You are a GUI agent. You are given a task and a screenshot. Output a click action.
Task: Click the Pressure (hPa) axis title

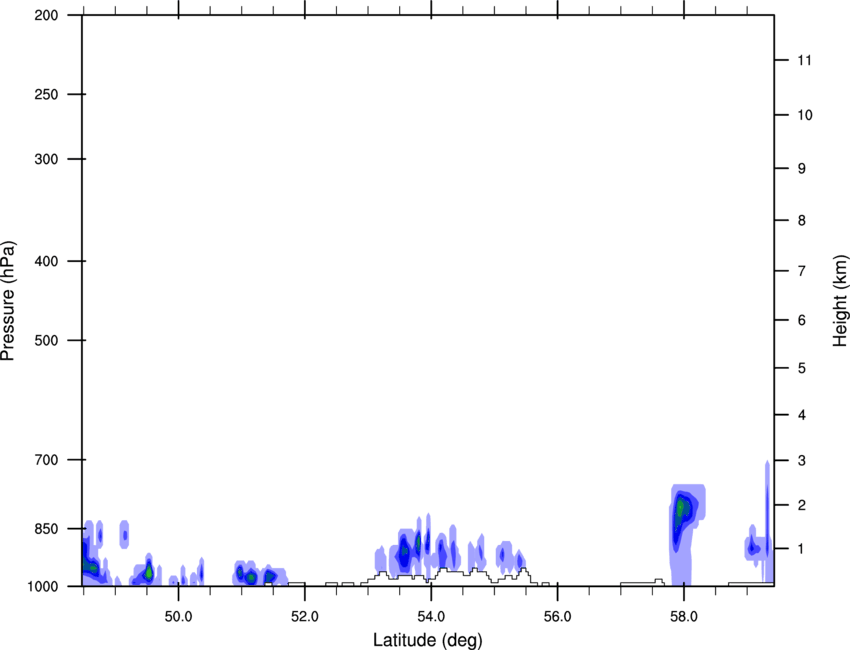pyautogui.click(x=8, y=301)
